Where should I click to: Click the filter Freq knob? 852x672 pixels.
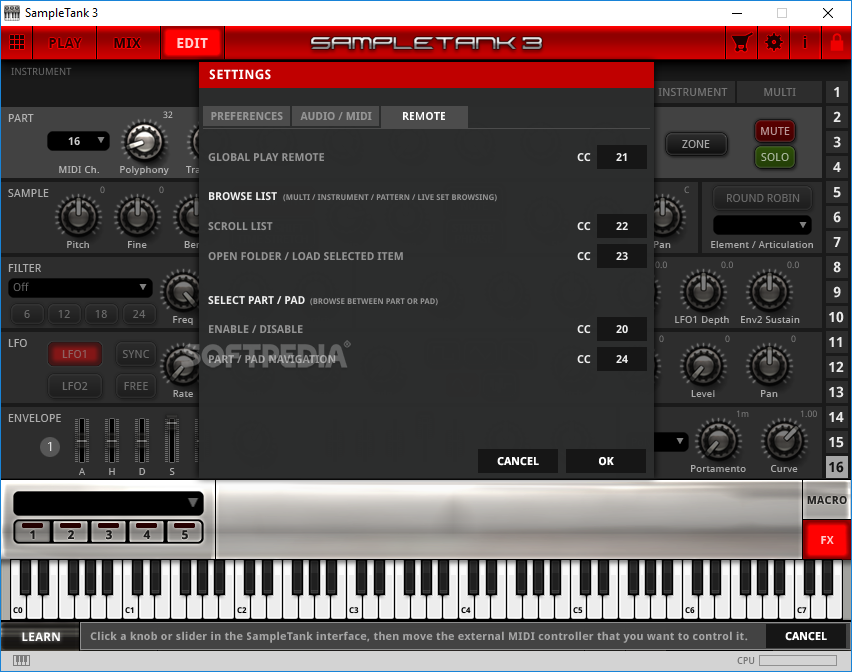(x=182, y=291)
